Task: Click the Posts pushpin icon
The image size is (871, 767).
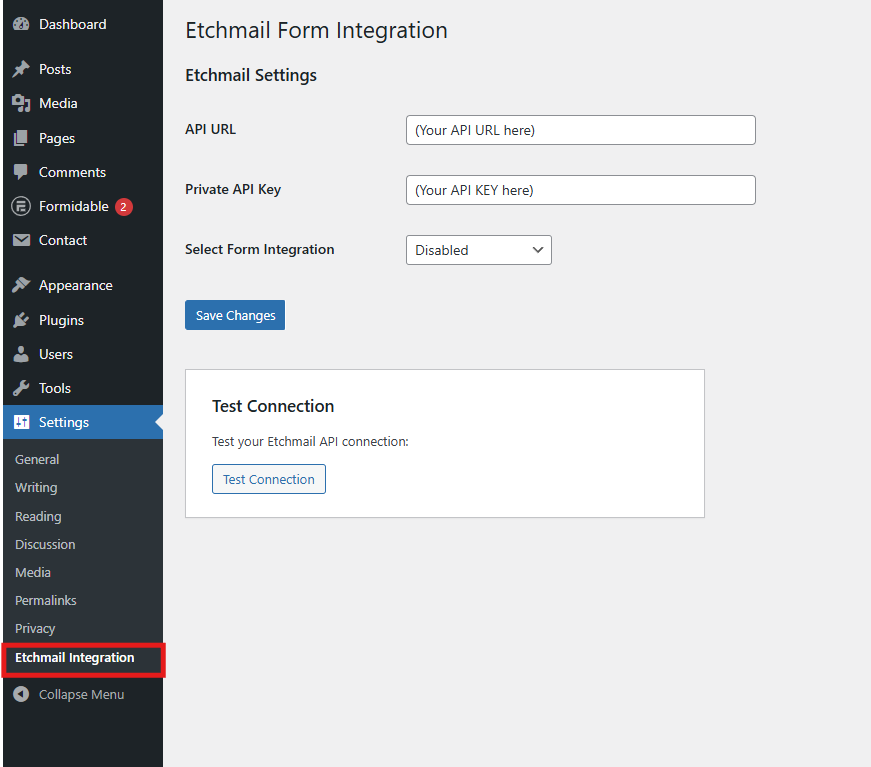Action: [x=21, y=69]
